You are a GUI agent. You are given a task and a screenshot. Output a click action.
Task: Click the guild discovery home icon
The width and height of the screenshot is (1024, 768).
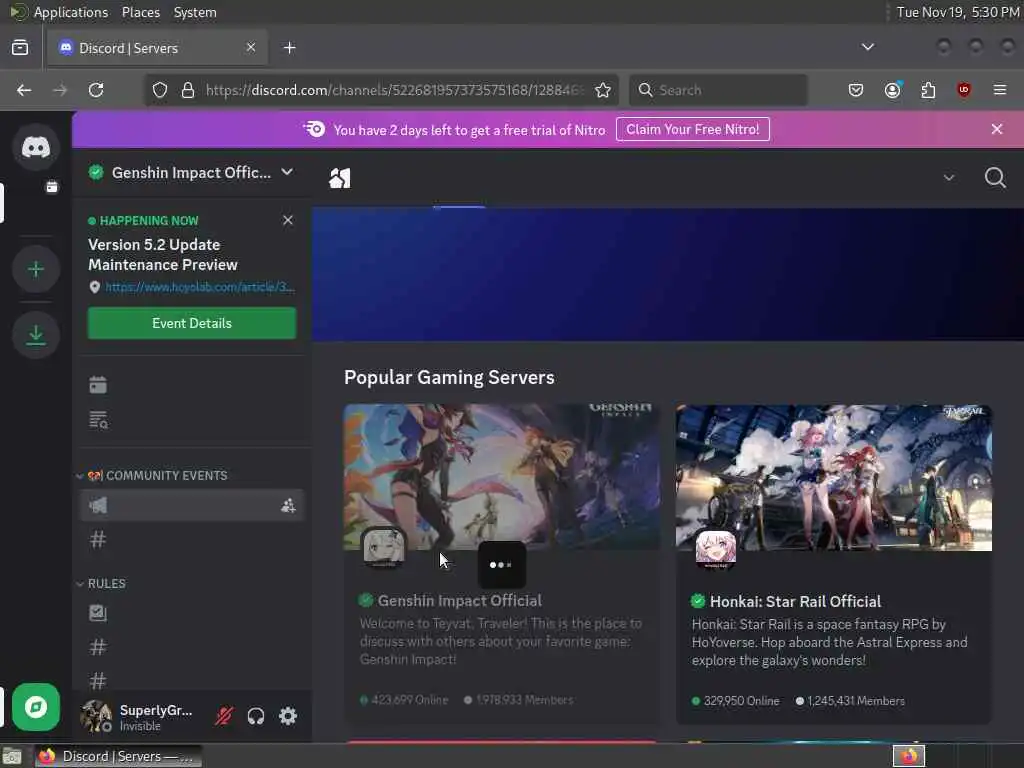(340, 178)
